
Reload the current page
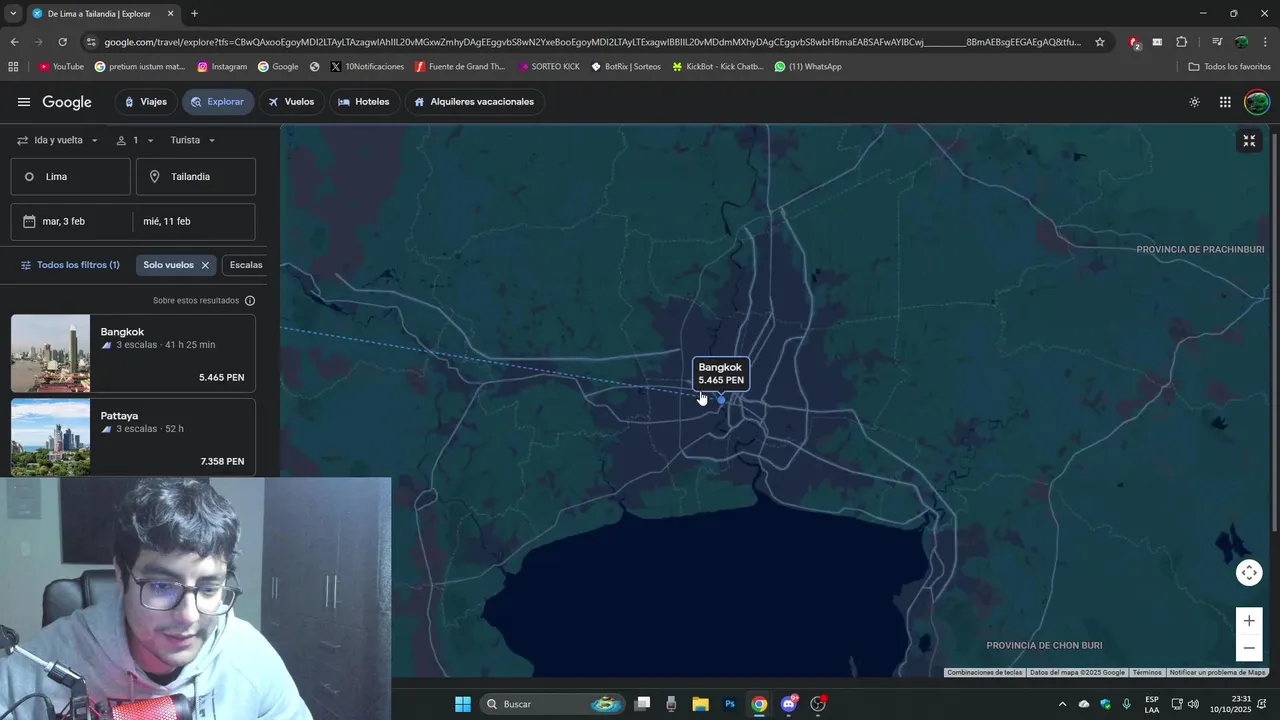[62, 42]
